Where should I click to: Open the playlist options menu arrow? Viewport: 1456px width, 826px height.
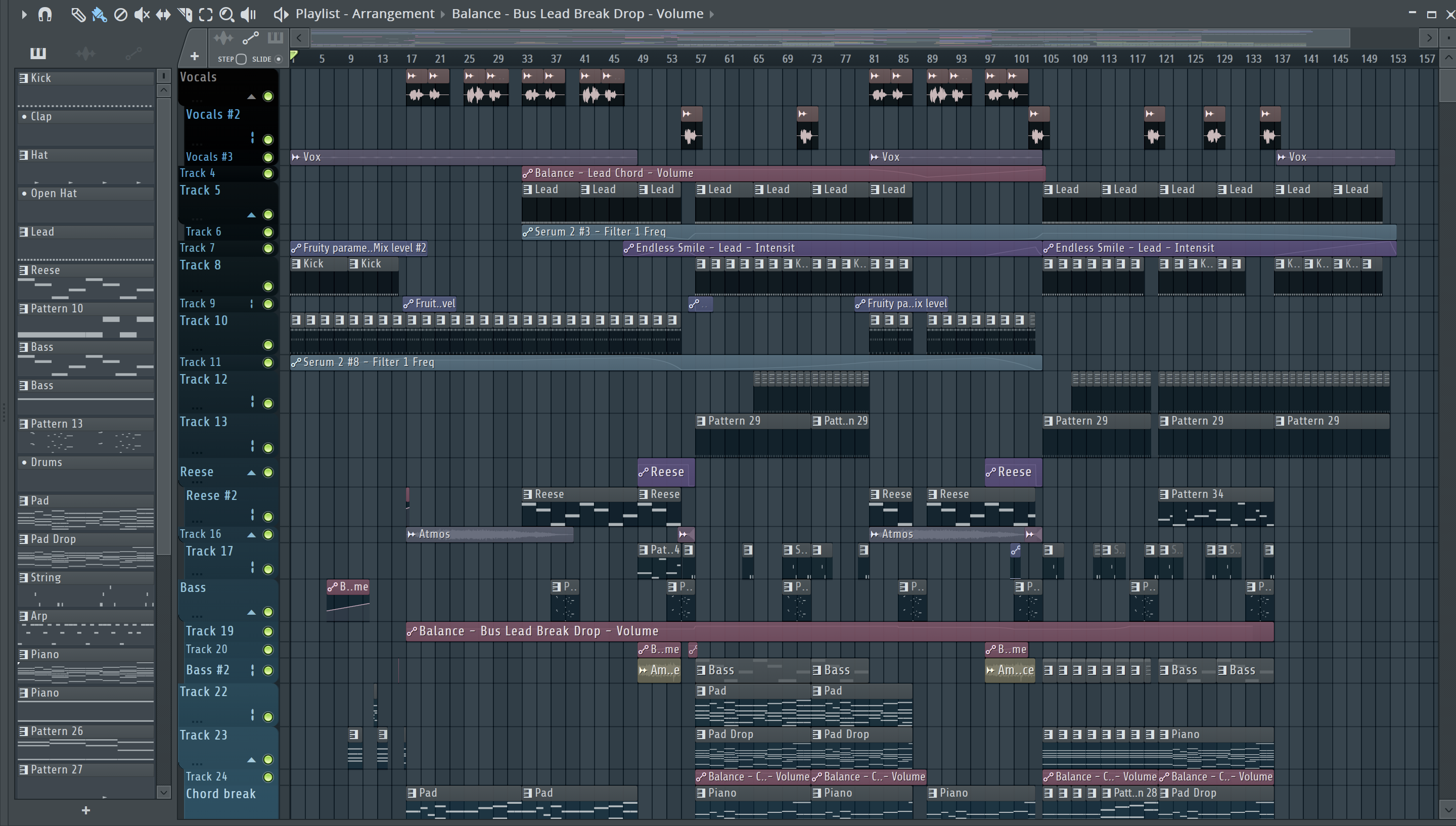click(x=23, y=14)
